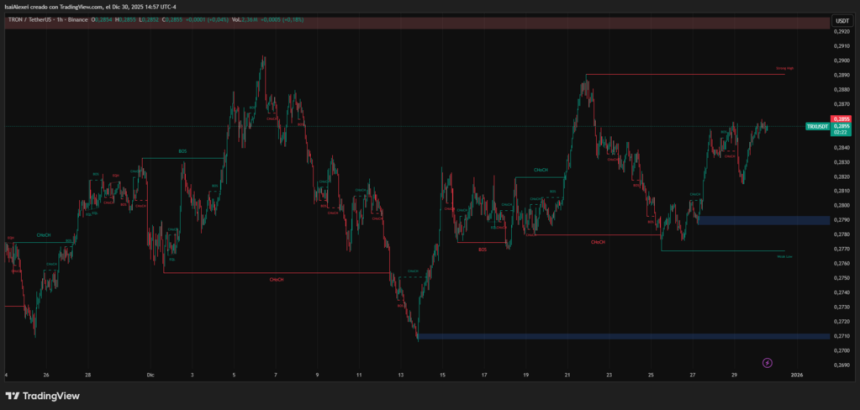Image resolution: width=860 pixels, height=410 pixels.
Task: Click the green TRXUSDT symbol tag
Action: click(x=816, y=126)
